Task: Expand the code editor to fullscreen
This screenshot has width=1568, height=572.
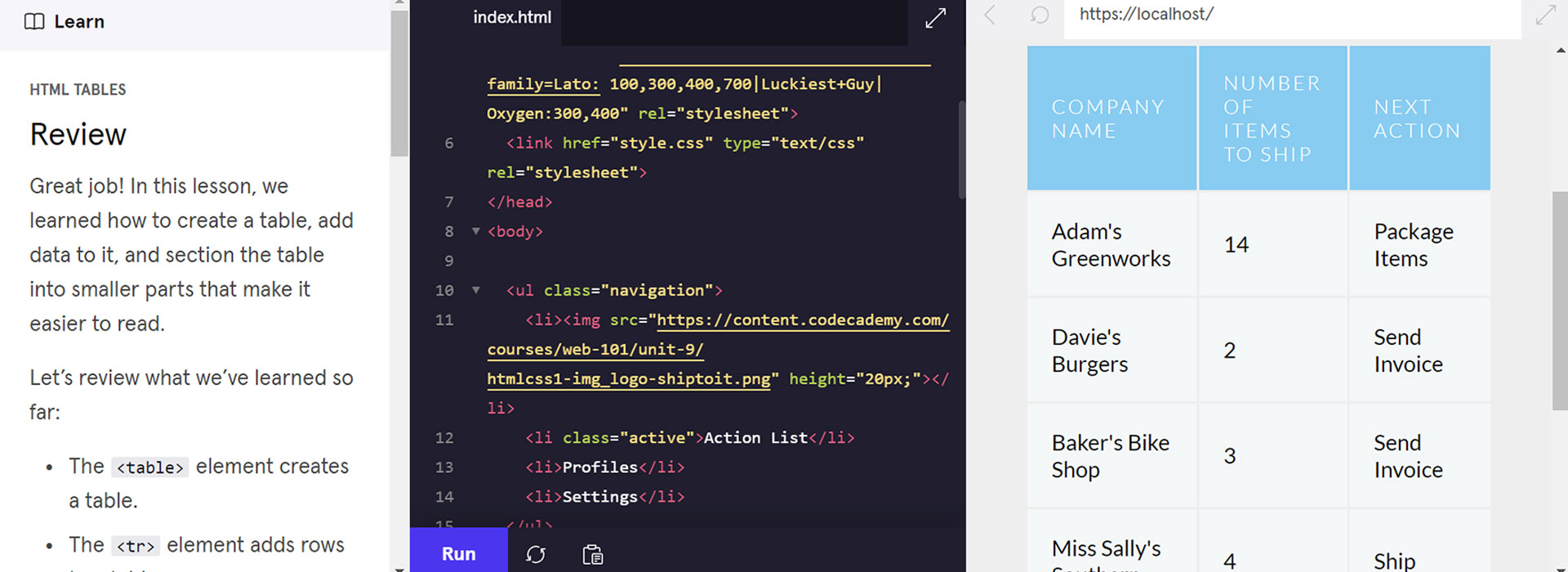Action: click(x=935, y=18)
